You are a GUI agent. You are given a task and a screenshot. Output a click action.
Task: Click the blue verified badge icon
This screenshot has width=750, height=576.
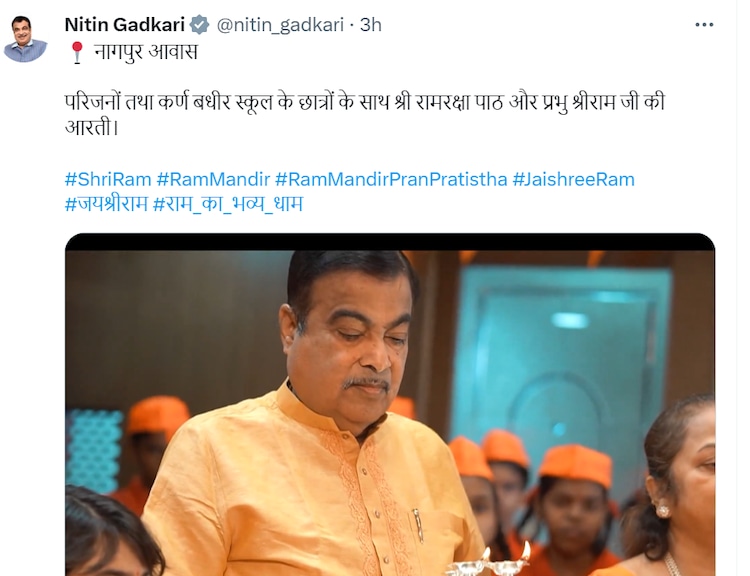199,25
